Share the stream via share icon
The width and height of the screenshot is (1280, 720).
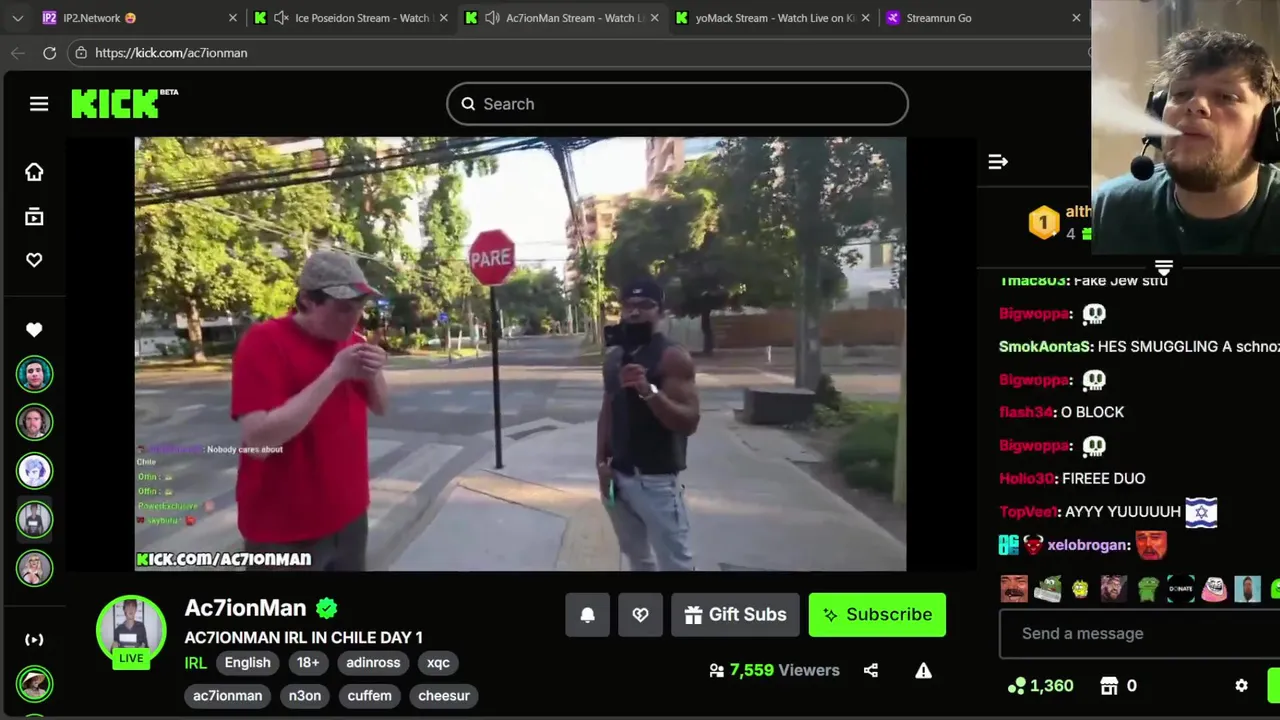[x=871, y=670]
